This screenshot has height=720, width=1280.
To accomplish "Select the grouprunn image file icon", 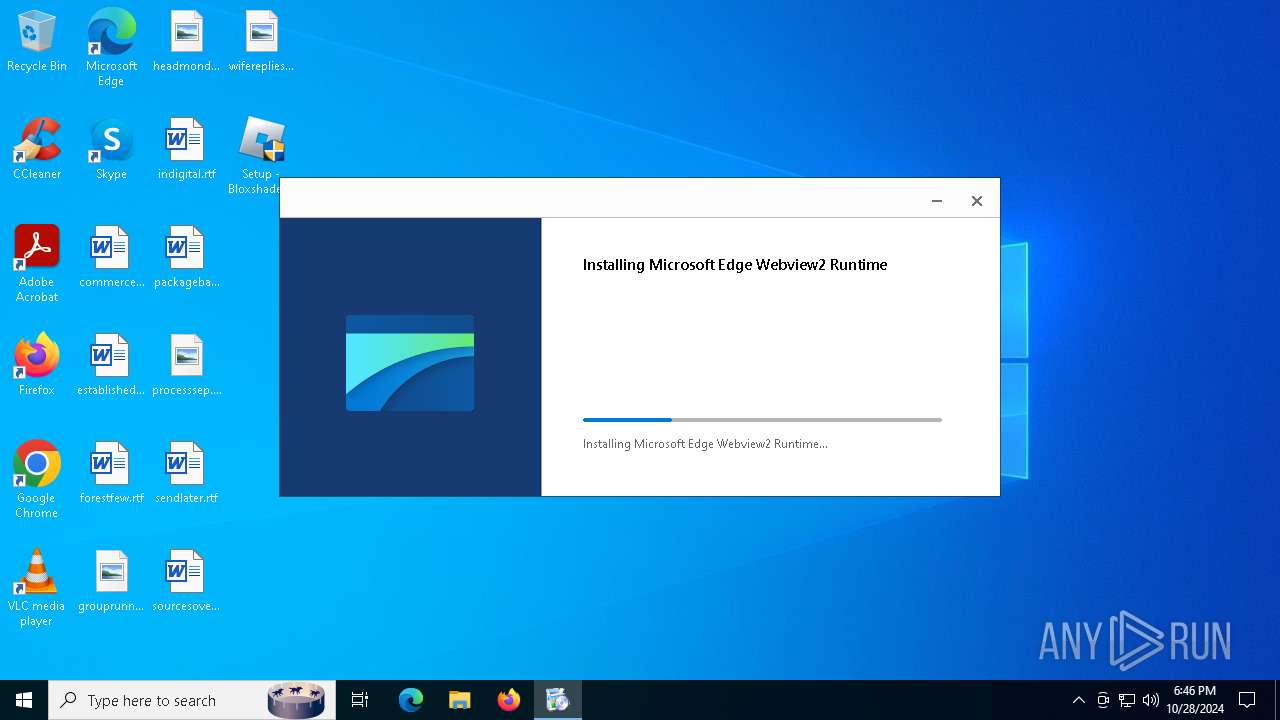I will 111,582.
